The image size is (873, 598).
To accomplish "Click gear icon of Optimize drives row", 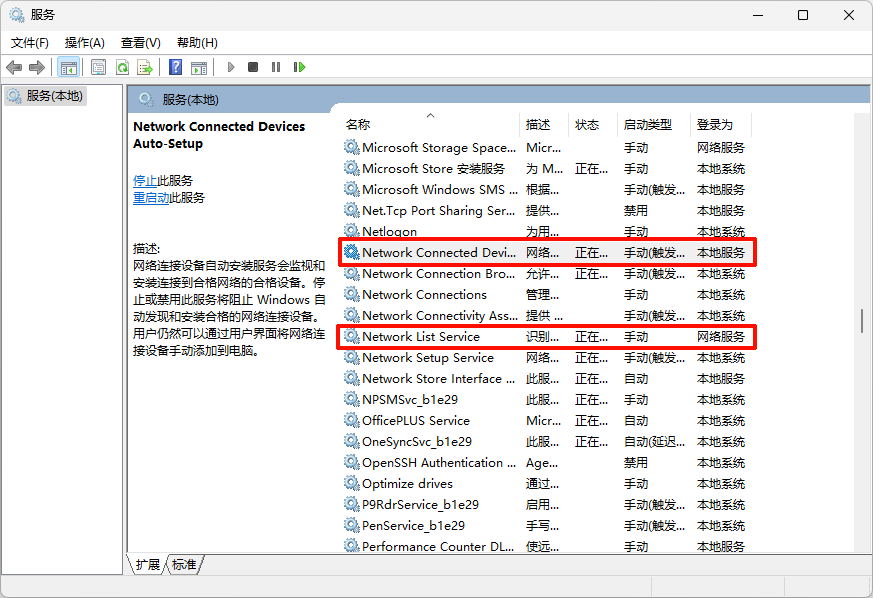I will 351,483.
